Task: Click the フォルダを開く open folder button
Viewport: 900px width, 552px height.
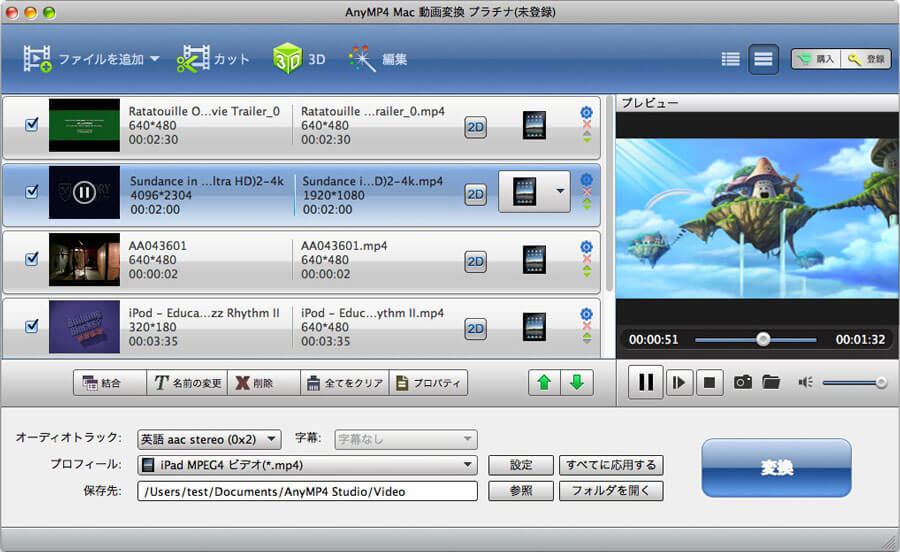Action: coord(611,491)
